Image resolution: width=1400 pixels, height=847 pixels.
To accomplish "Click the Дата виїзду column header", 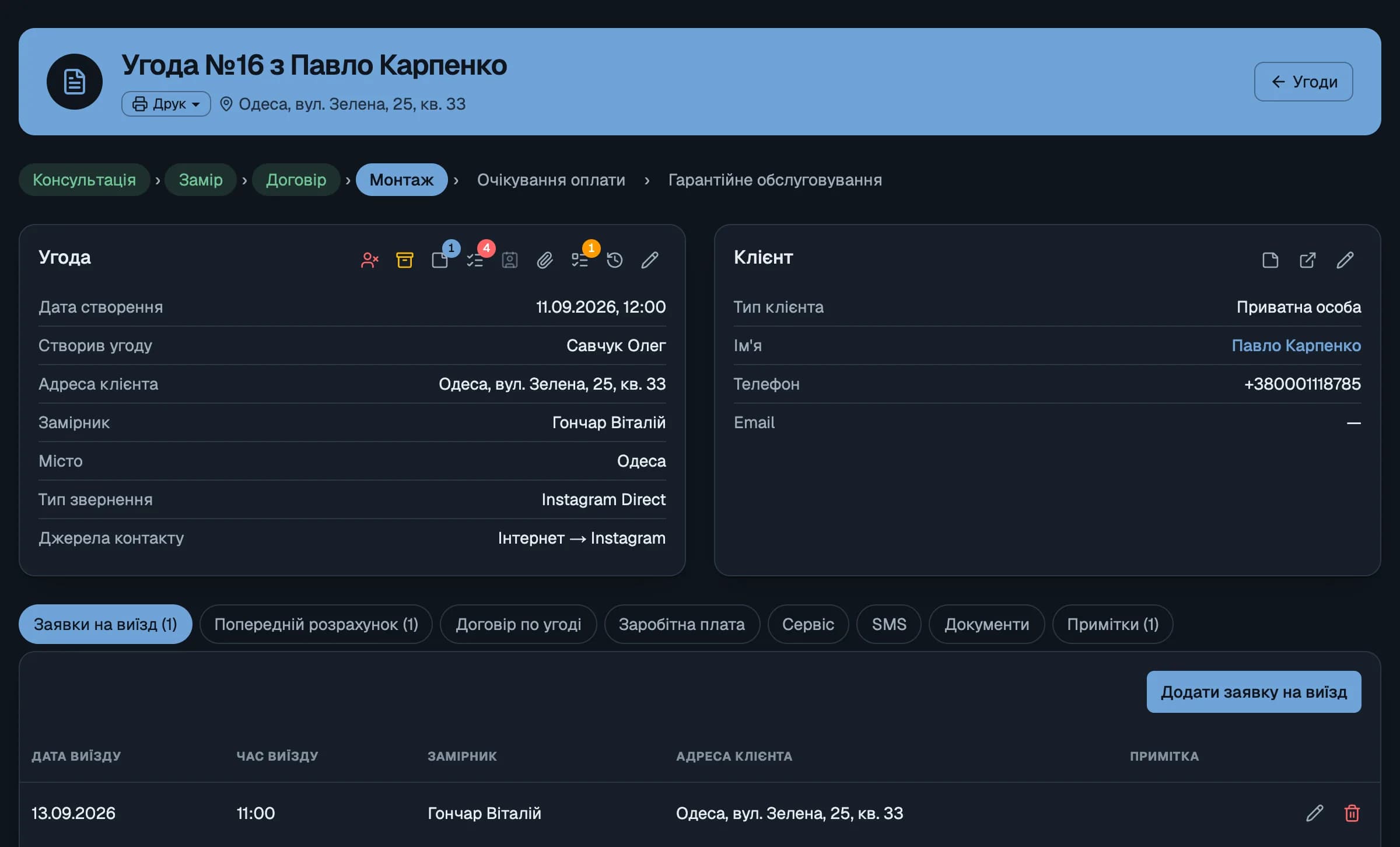I will click(76, 756).
